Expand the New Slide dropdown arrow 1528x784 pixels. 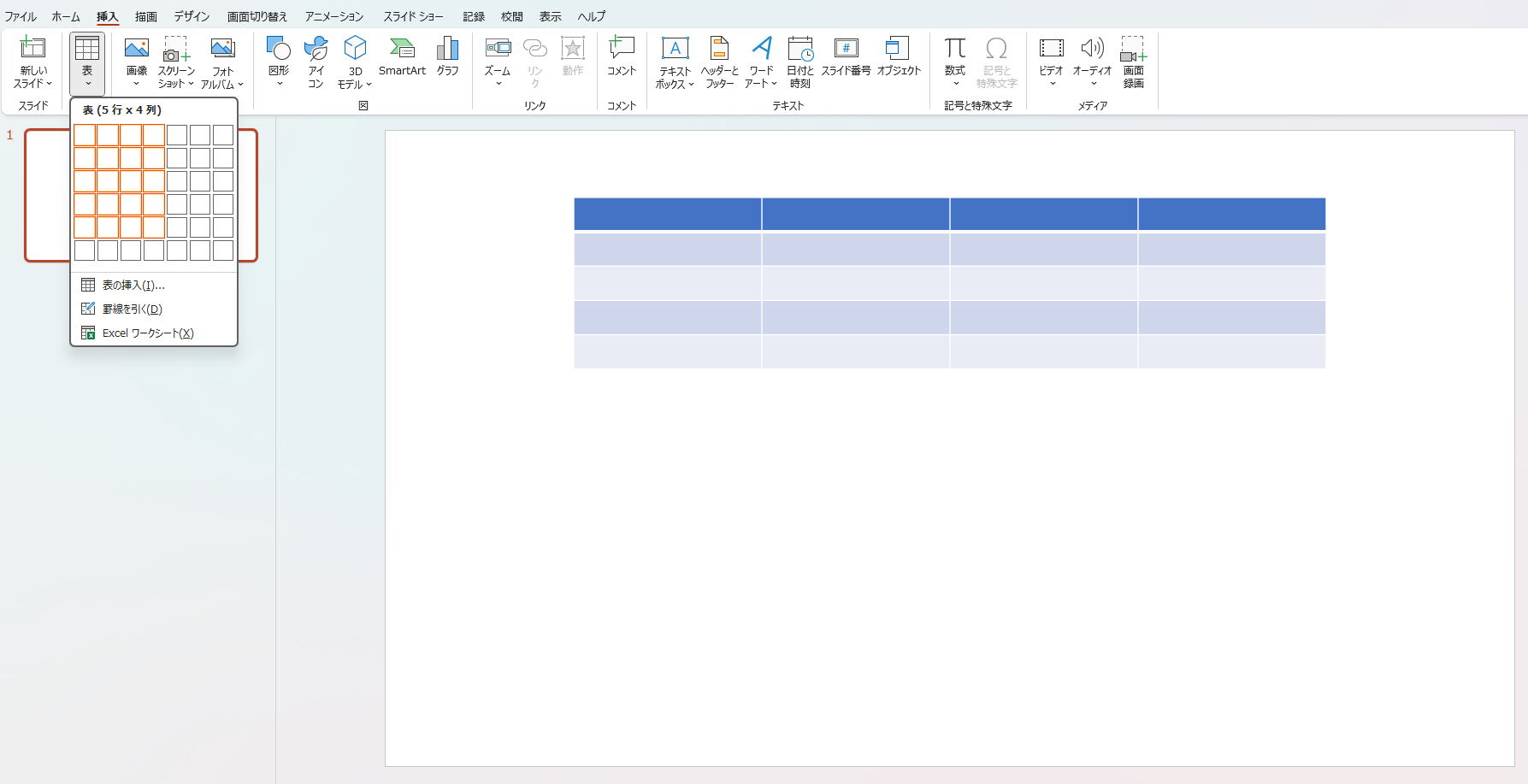pos(49,84)
